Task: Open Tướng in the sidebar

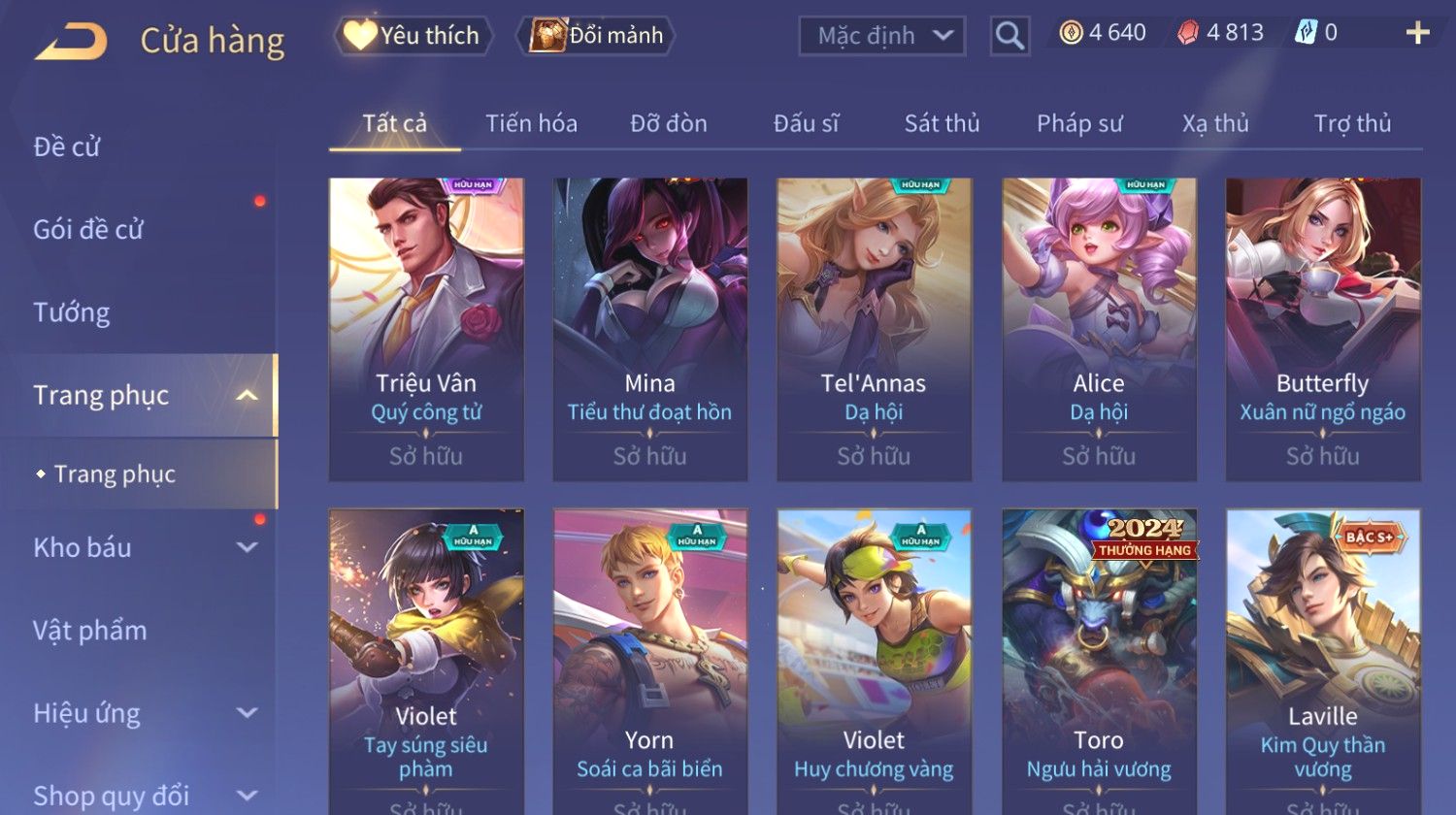Action: click(x=72, y=312)
